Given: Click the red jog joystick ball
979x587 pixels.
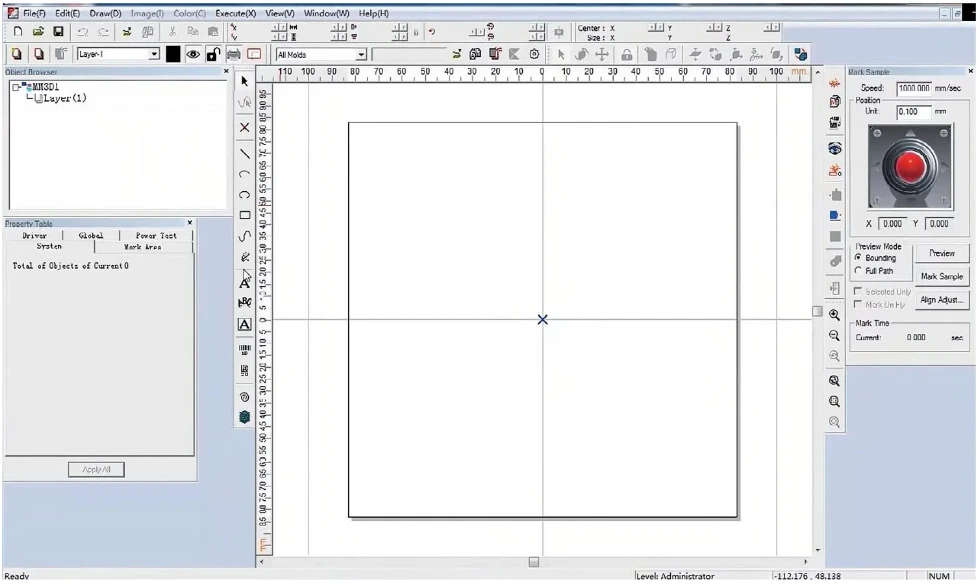Looking at the screenshot, I should [910, 166].
